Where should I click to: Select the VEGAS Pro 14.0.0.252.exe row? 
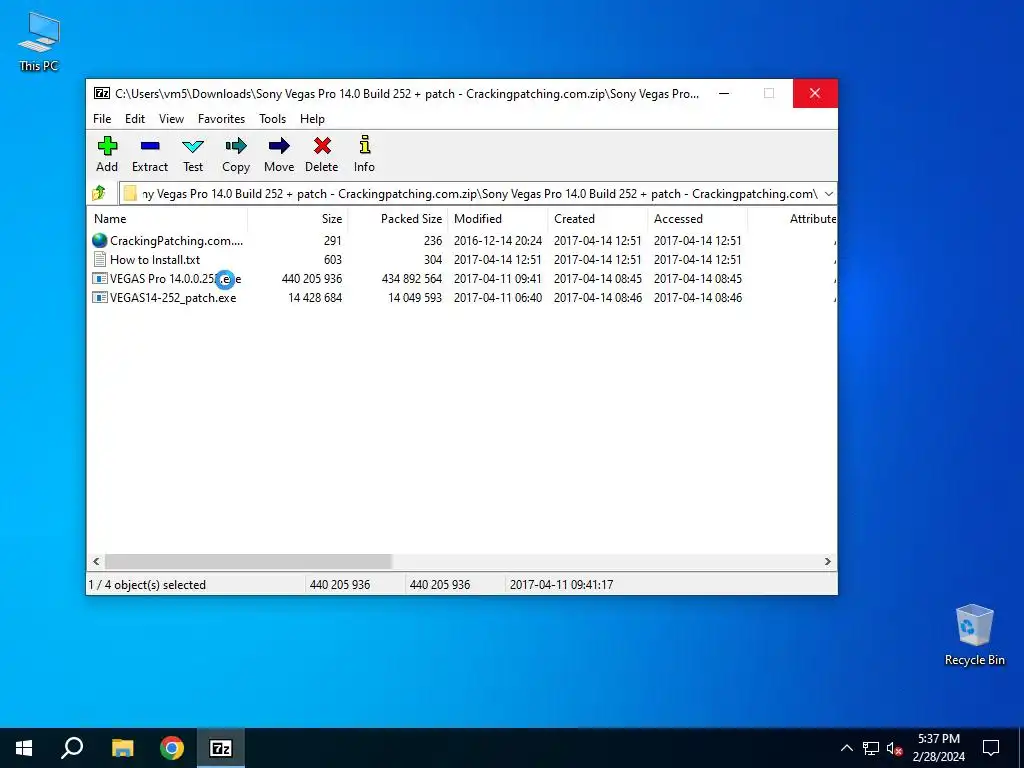pyautogui.click(x=462, y=279)
